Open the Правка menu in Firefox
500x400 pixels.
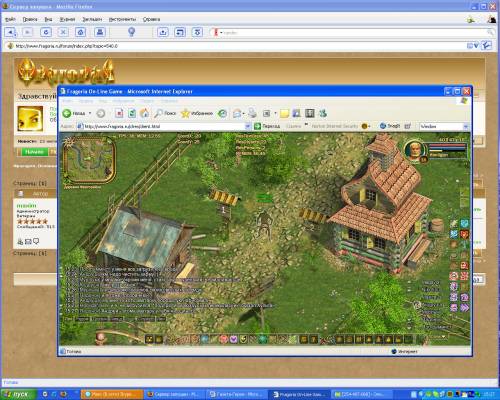click(x=30, y=19)
